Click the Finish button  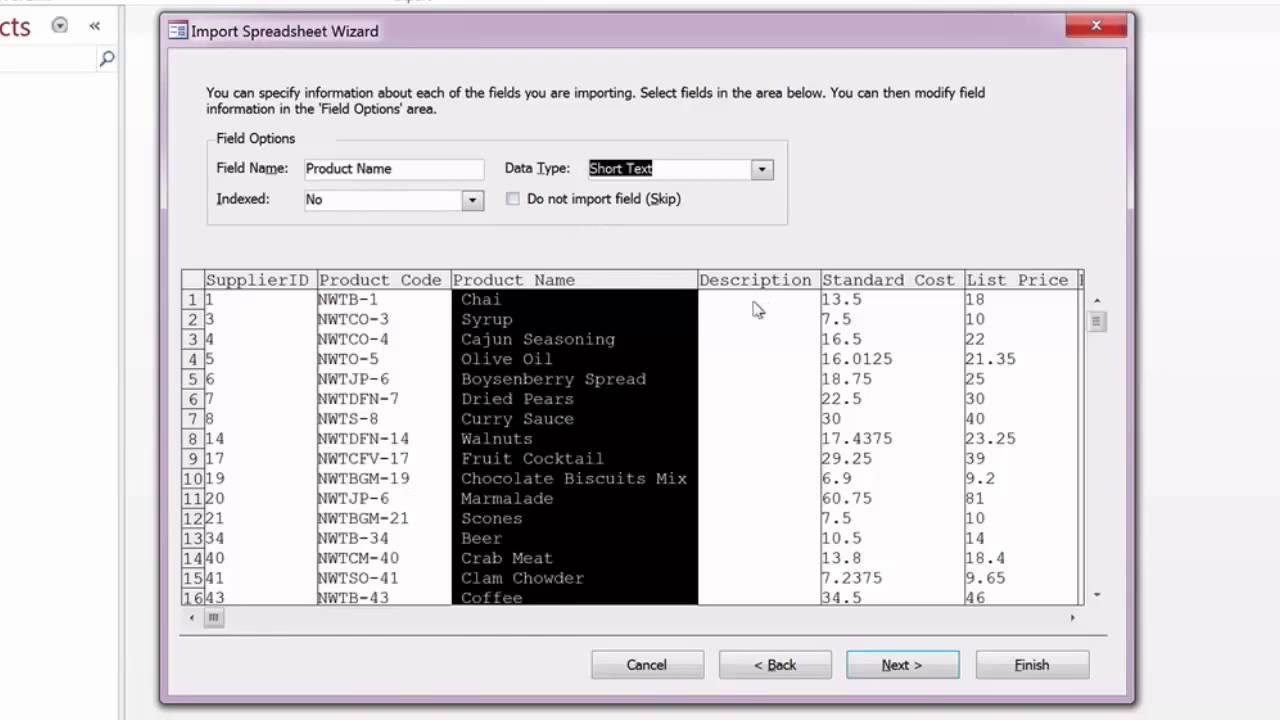(1031, 664)
